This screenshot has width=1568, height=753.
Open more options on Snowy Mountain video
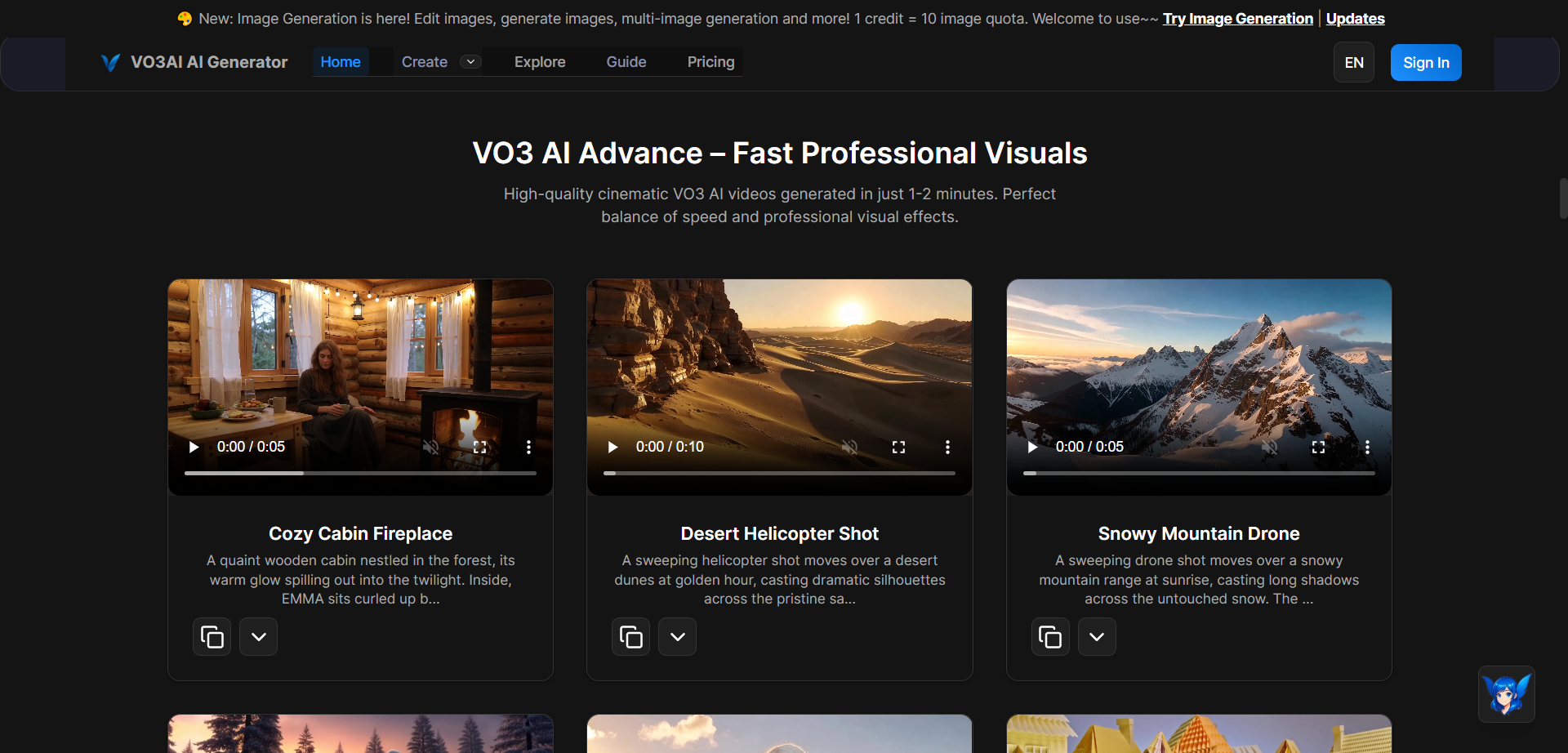click(1368, 447)
